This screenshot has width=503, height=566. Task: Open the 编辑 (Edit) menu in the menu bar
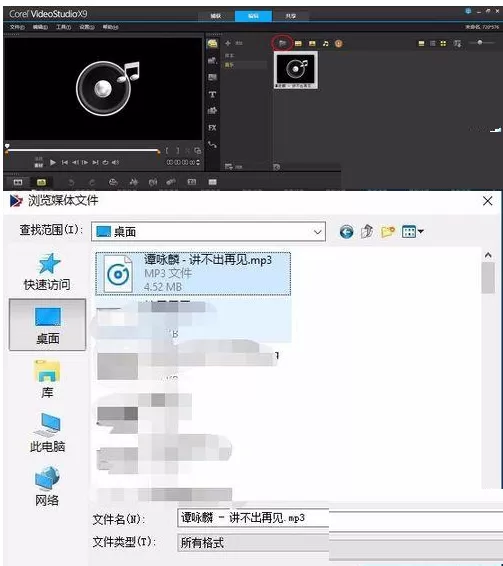click(x=40, y=27)
